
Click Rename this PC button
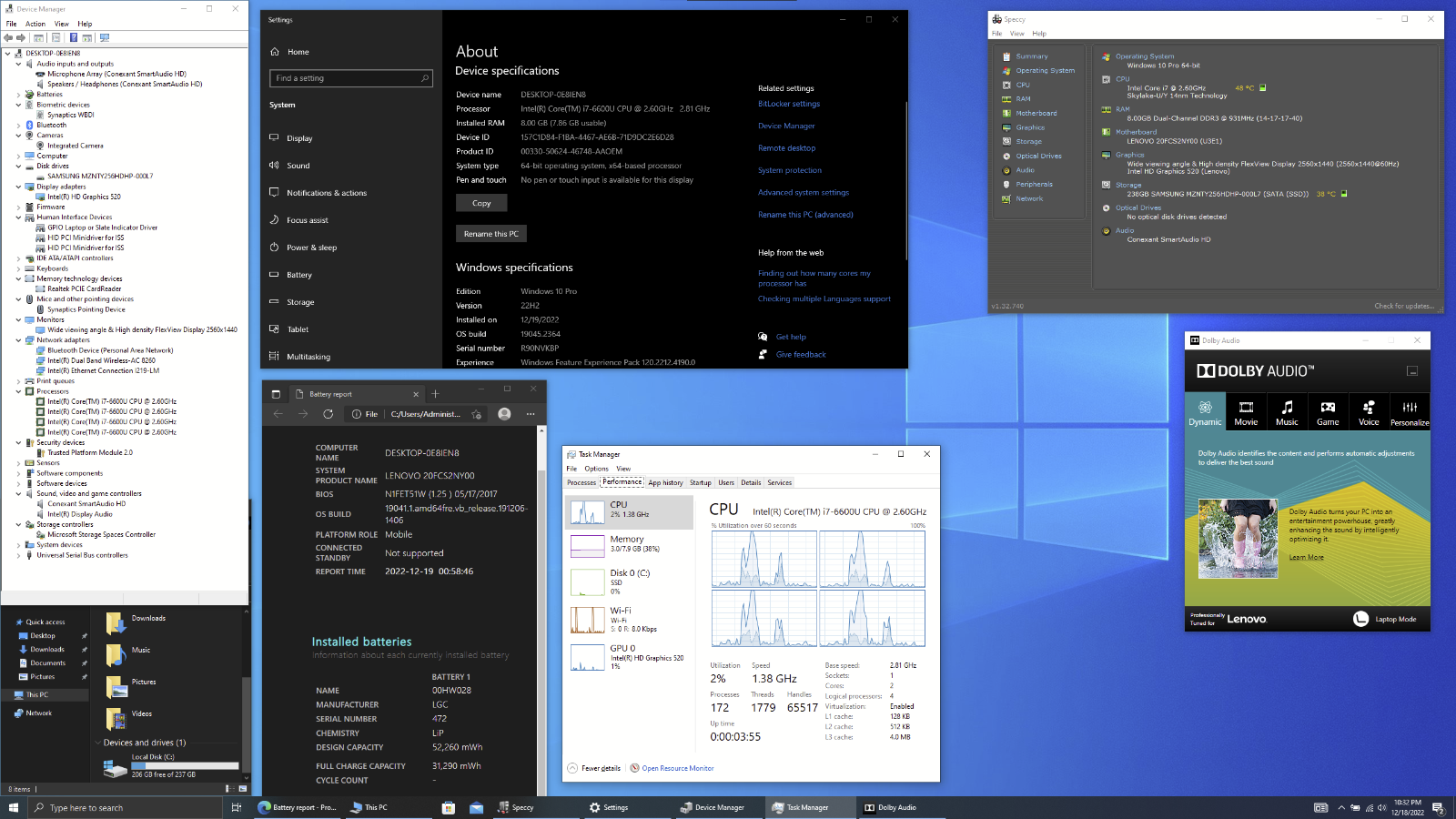(490, 234)
